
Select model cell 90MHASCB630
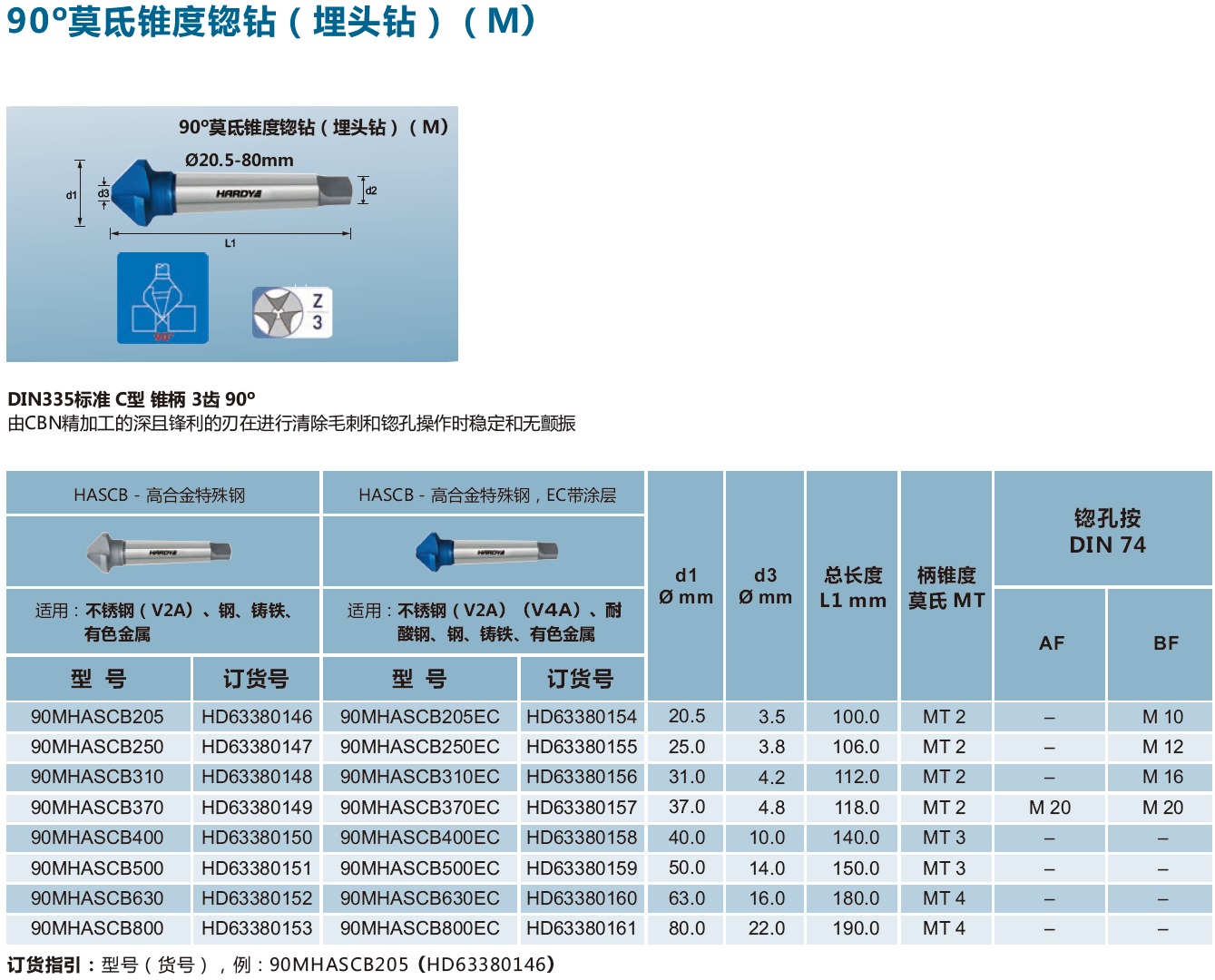click(97, 898)
